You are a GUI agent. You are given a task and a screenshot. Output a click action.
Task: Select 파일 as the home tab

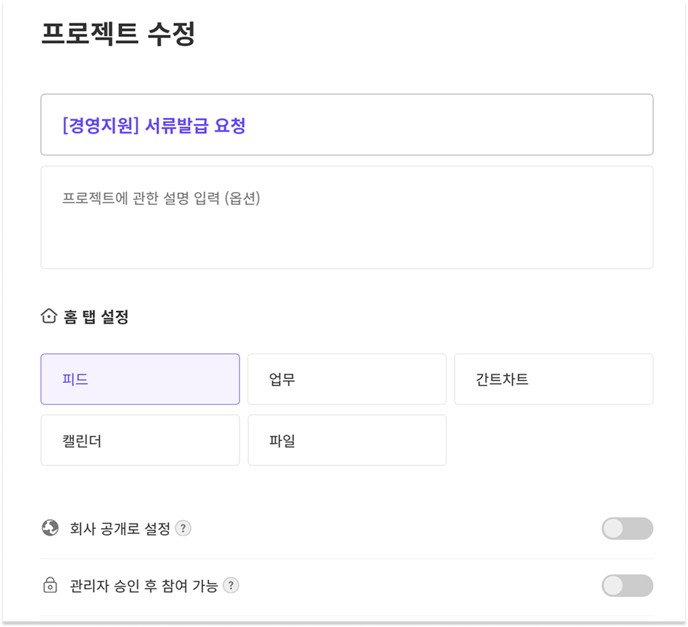(x=347, y=440)
